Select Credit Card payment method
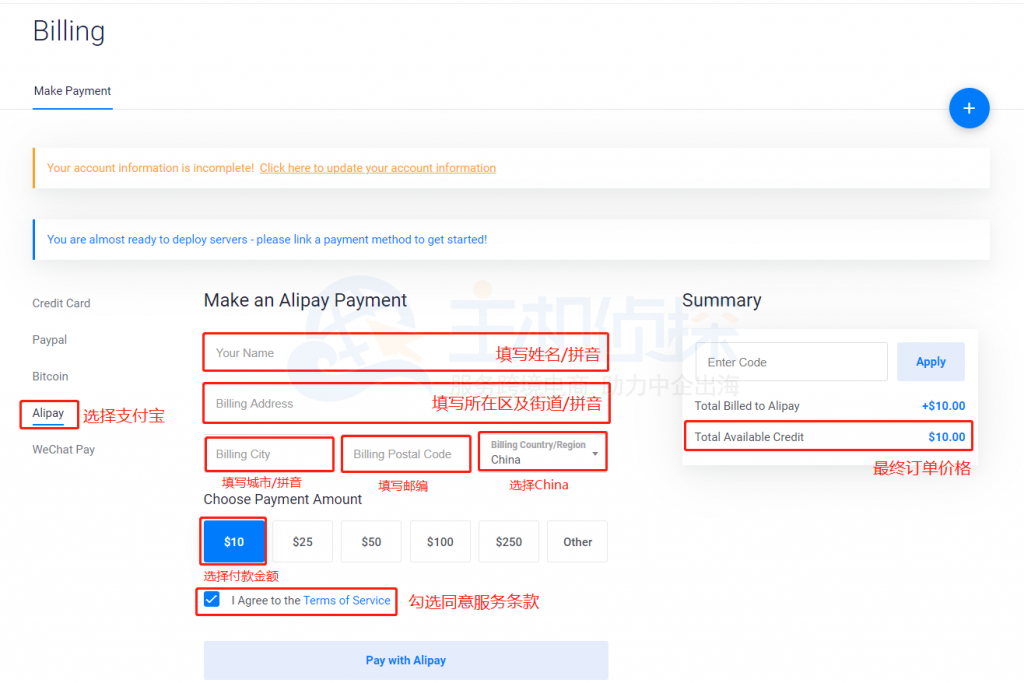The image size is (1024, 683). point(61,303)
